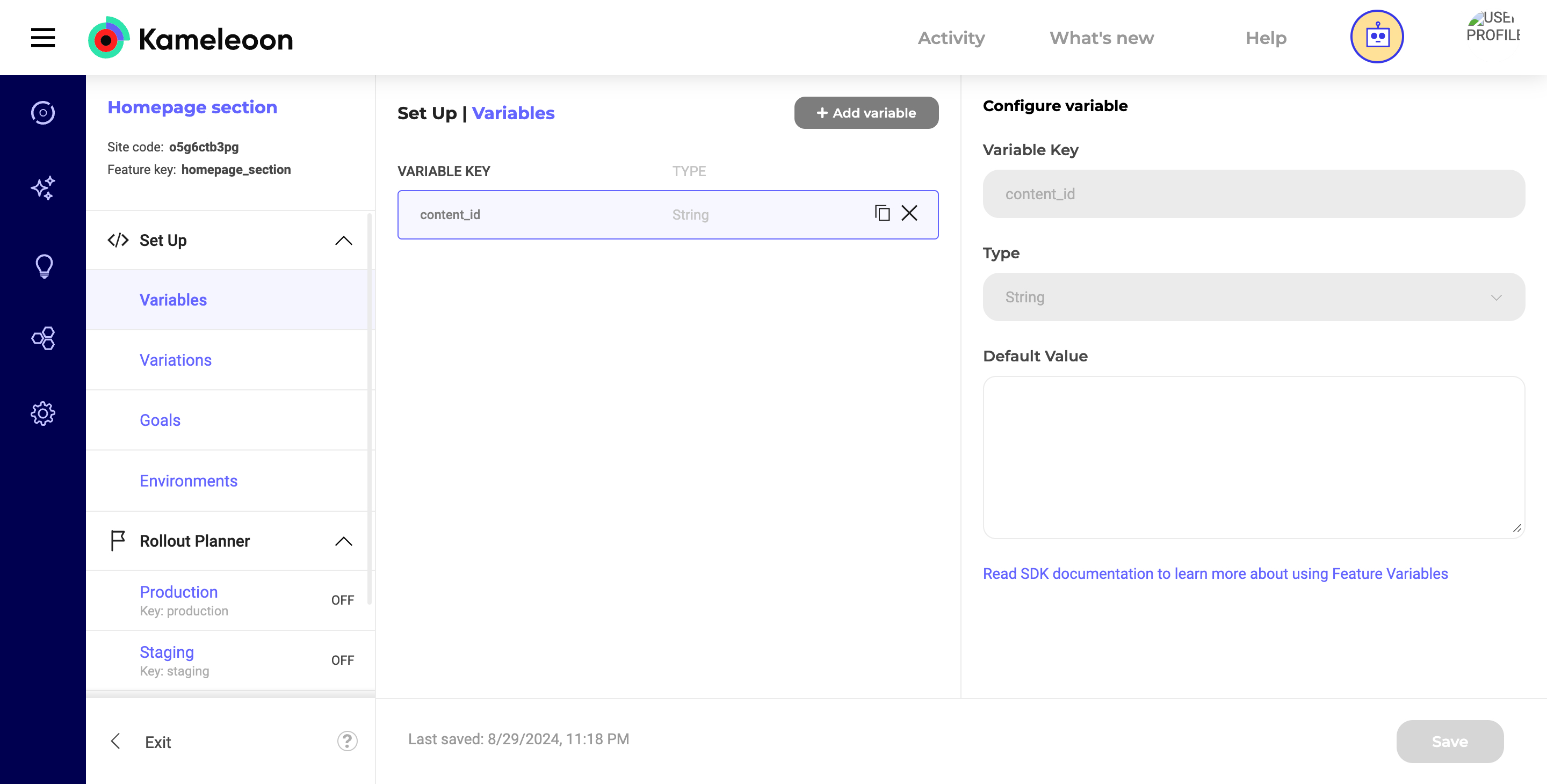Open the hamburger main menu
The width and height of the screenshot is (1547, 784).
42,38
